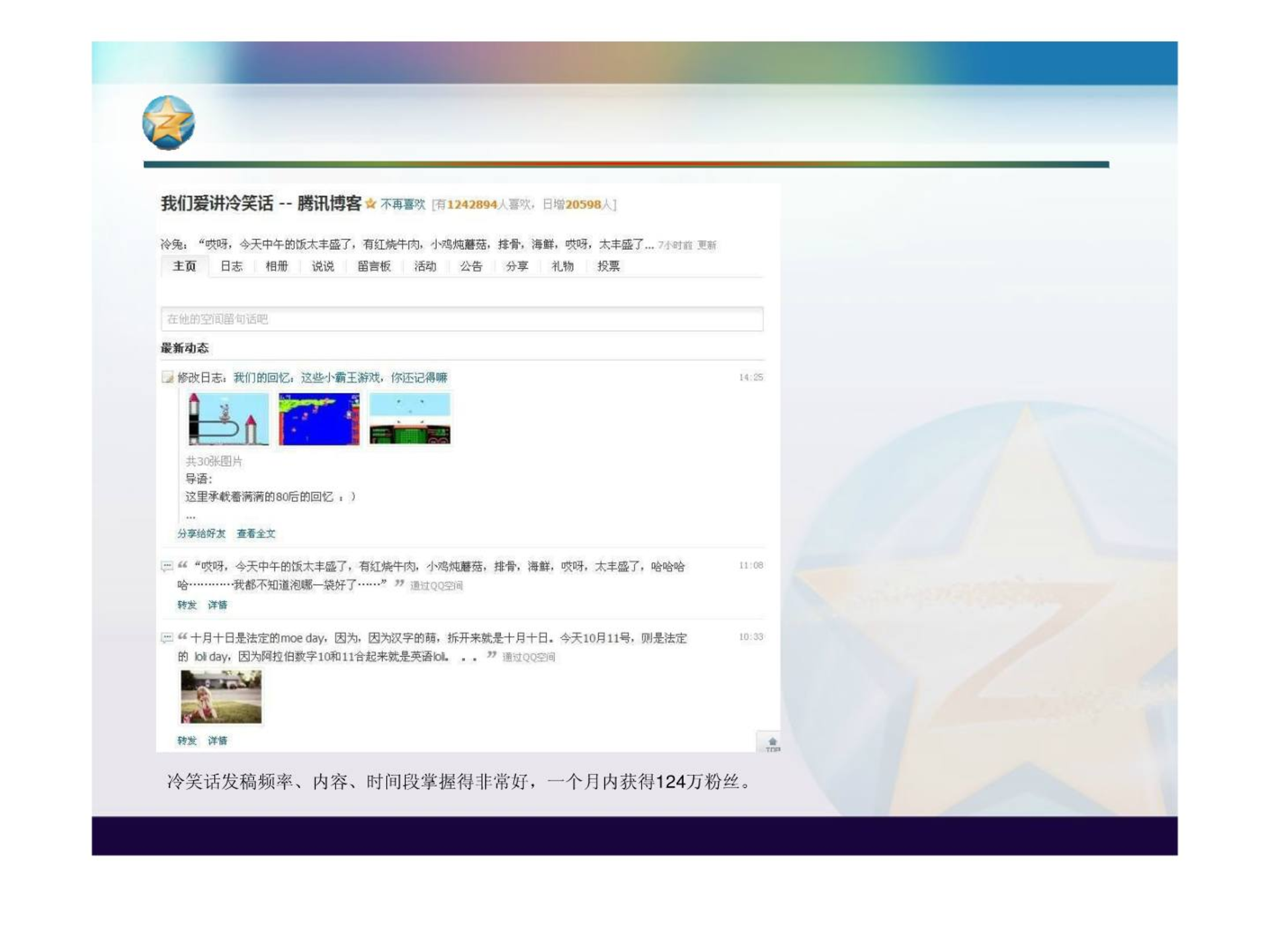The image size is (1270, 952).
Task: Open the photo of a girl on grass
Action: click(221, 697)
